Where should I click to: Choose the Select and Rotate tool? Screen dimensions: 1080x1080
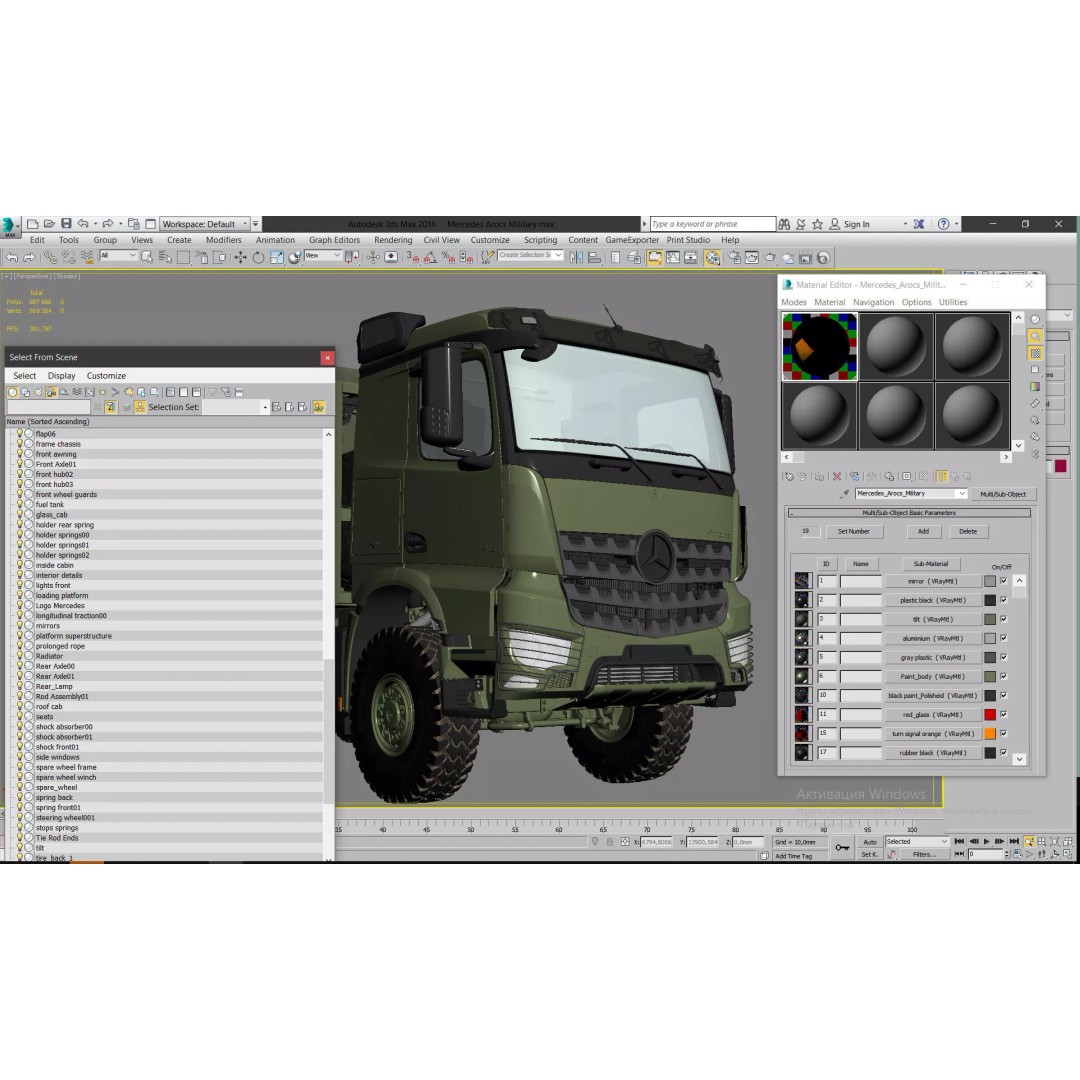pos(258,258)
